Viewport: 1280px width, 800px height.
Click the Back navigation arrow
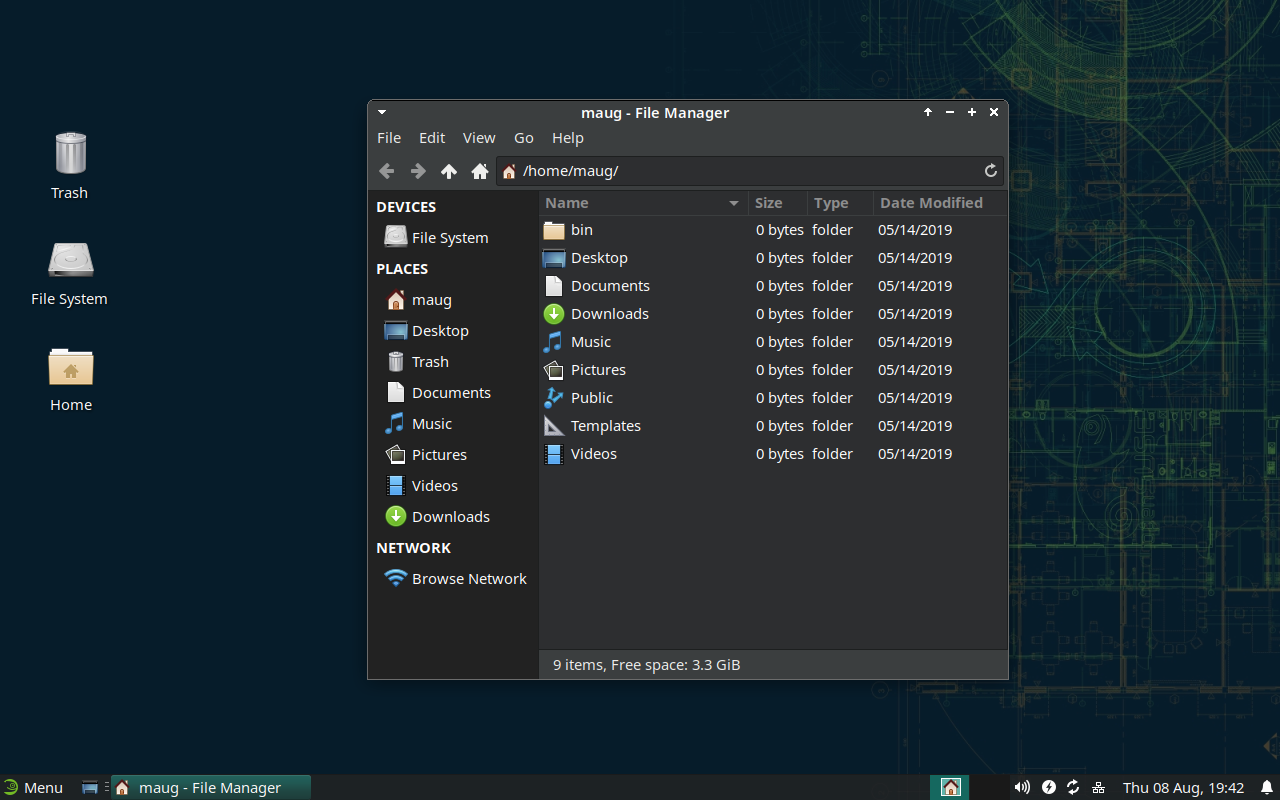click(x=387, y=171)
